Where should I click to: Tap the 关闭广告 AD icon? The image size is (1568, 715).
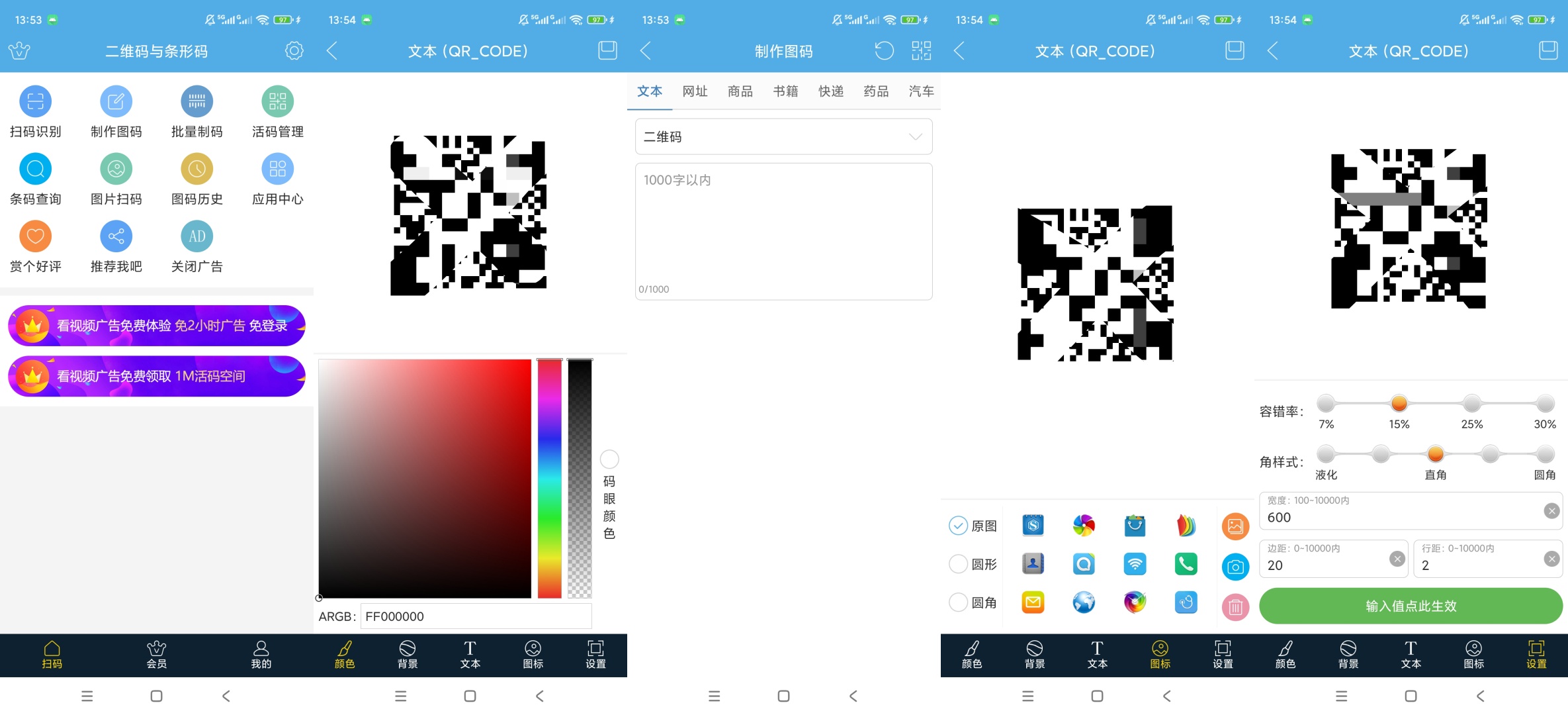click(x=197, y=236)
